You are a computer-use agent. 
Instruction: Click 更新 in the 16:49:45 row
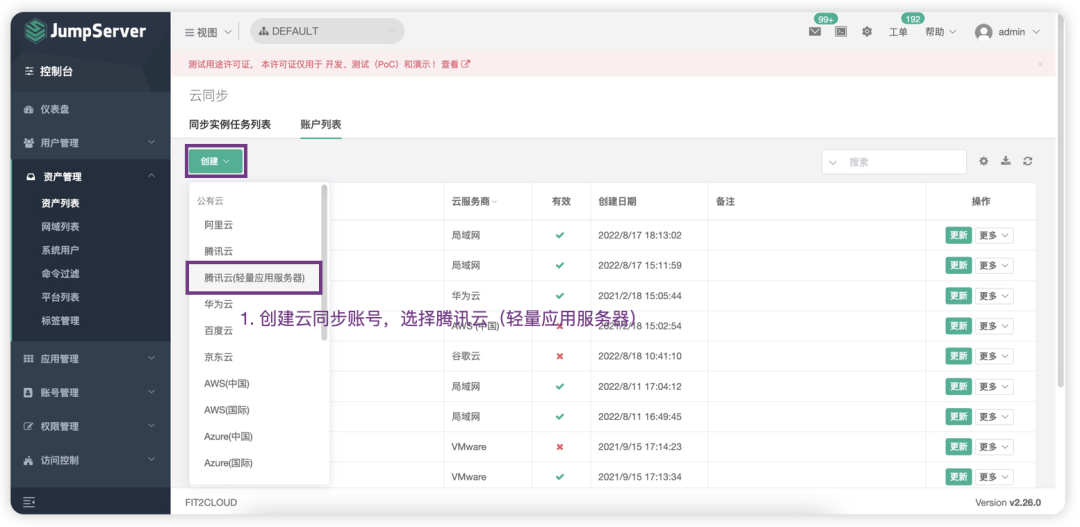point(958,417)
